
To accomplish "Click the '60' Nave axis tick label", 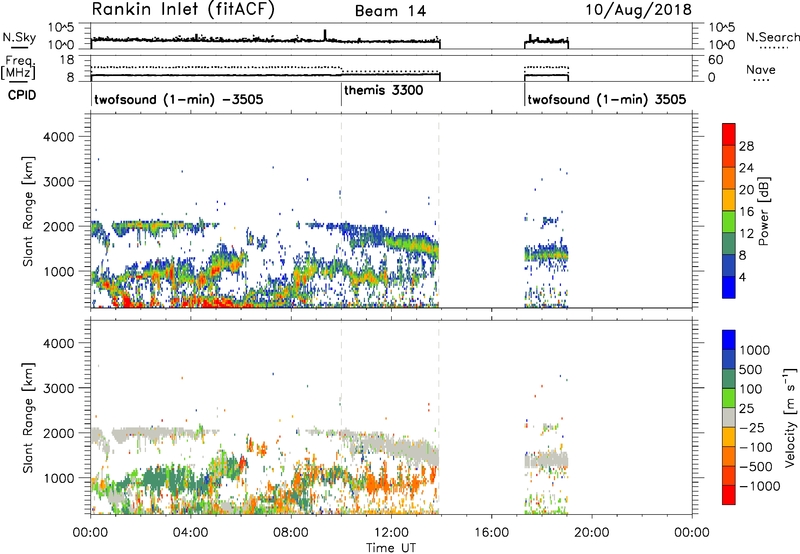I will pos(715,60).
